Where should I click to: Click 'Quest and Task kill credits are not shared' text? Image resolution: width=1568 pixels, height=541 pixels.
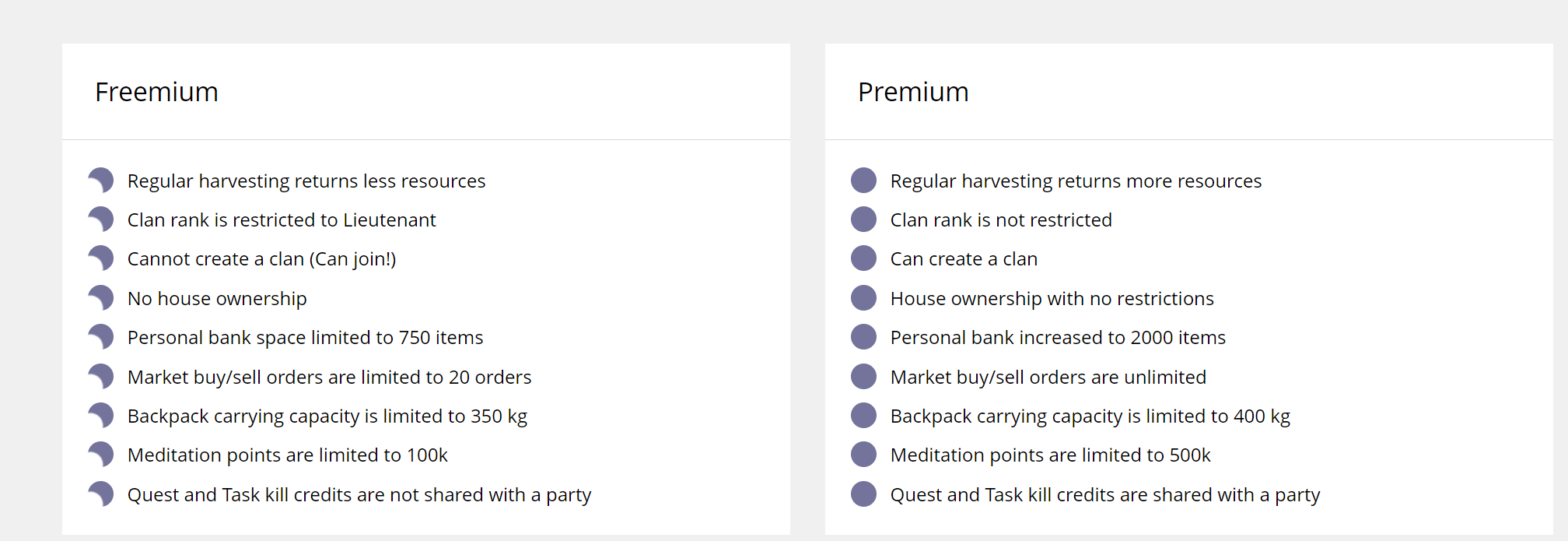359,495
